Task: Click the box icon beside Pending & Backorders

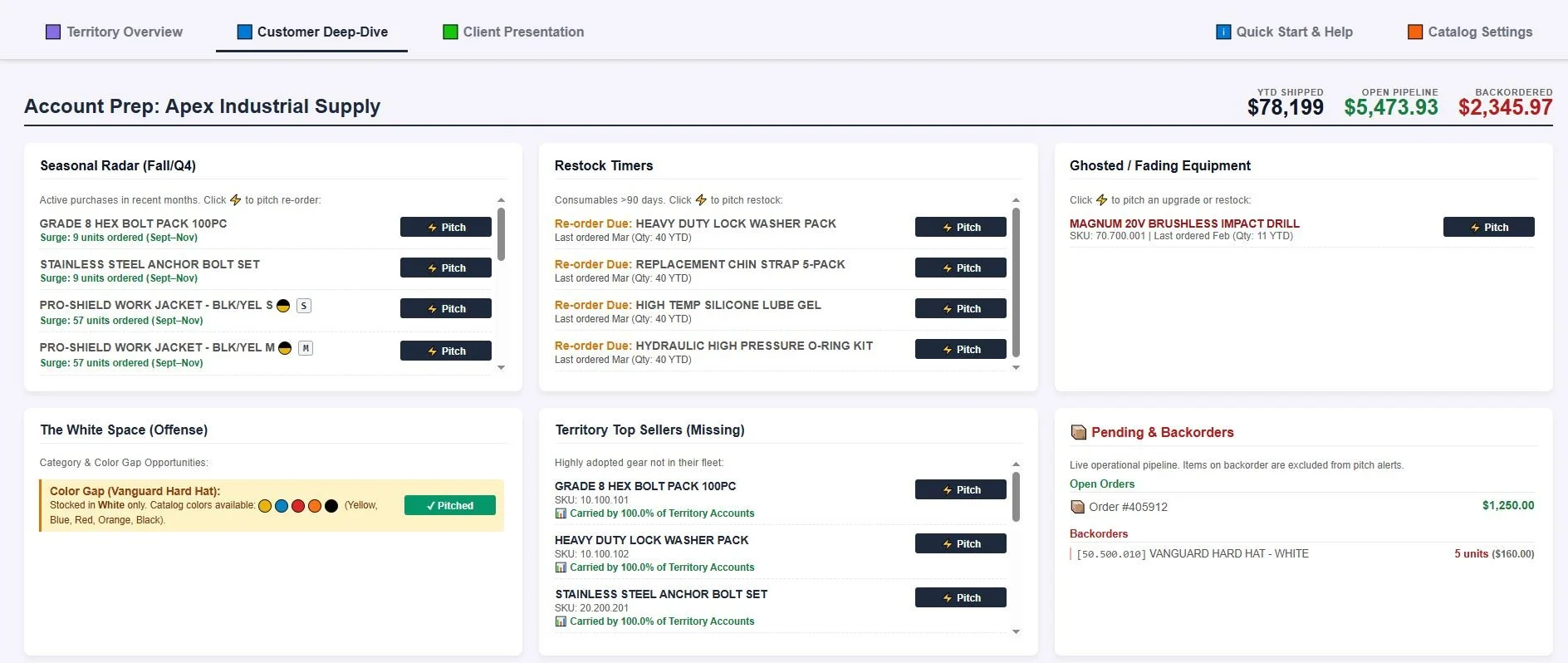Action: (x=1079, y=432)
